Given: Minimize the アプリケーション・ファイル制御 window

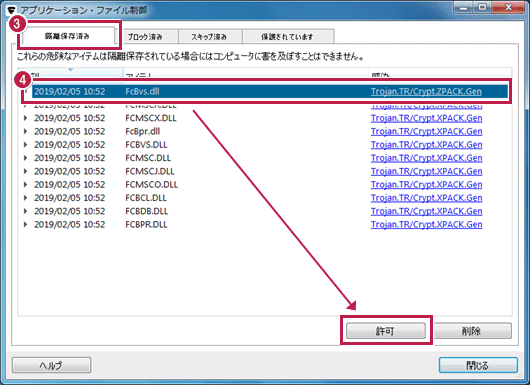Looking at the screenshot, I should pyautogui.click(x=463, y=7).
